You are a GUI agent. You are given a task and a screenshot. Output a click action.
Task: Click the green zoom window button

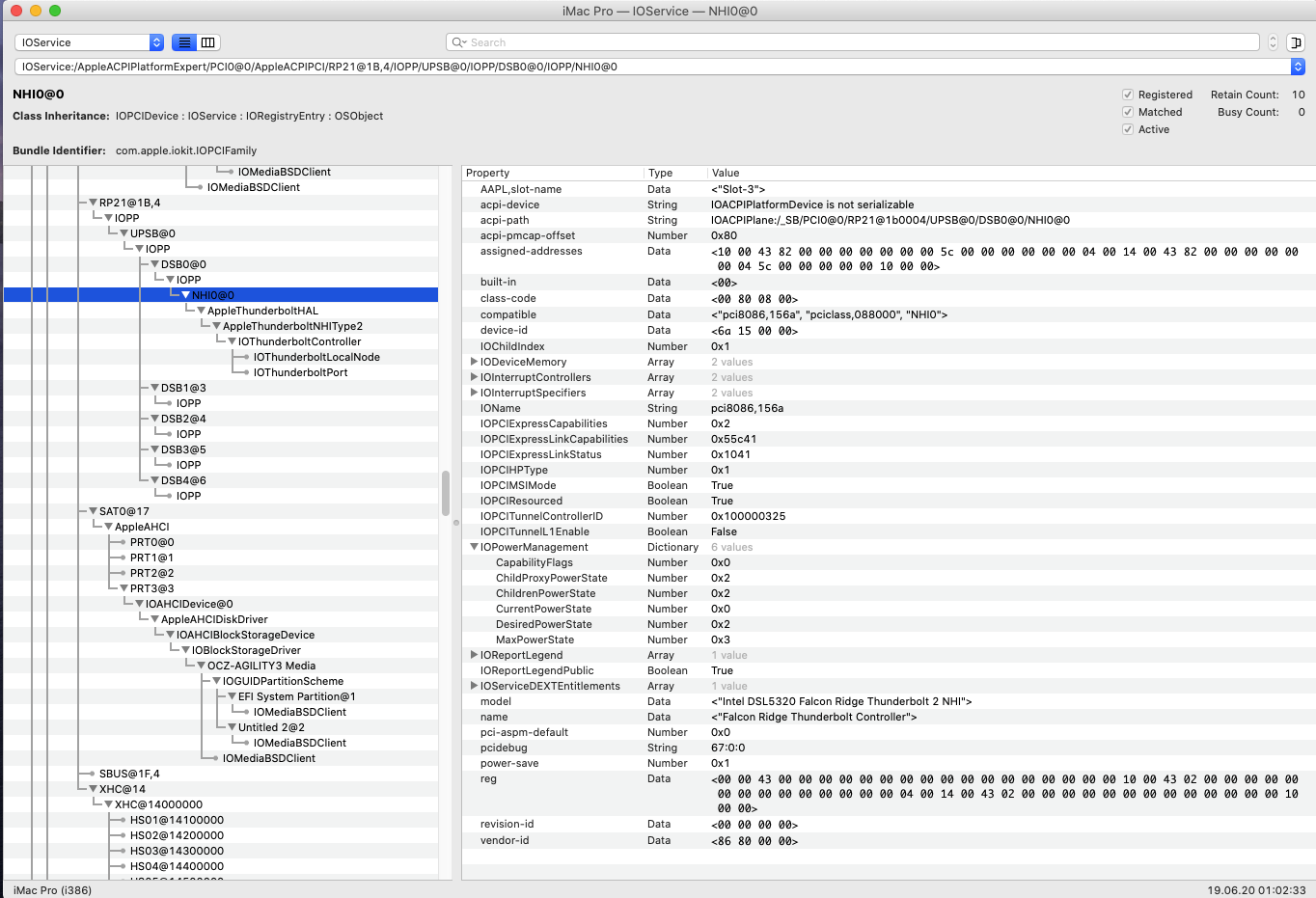tap(55, 11)
